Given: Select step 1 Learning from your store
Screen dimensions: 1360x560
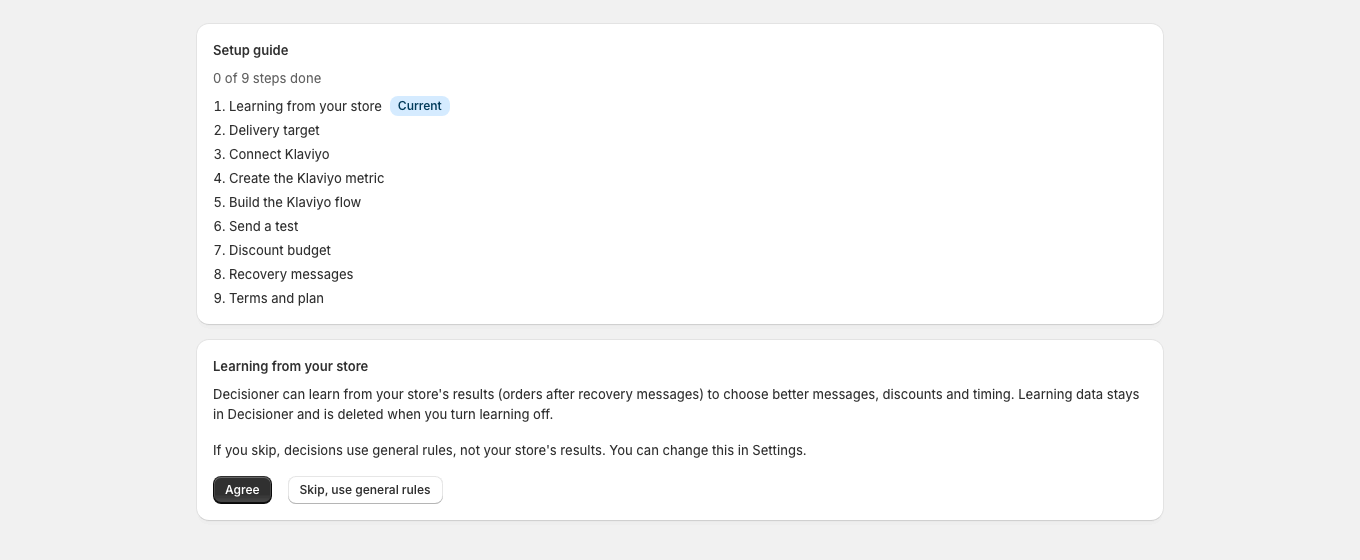Looking at the screenshot, I should [305, 106].
